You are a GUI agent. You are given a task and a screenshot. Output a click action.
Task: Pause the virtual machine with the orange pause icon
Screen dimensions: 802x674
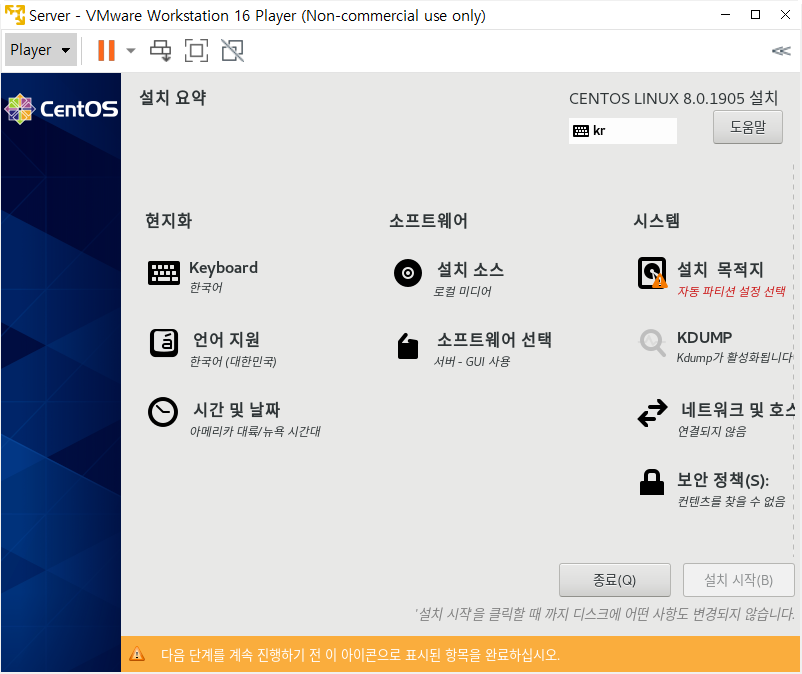(106, 50)
